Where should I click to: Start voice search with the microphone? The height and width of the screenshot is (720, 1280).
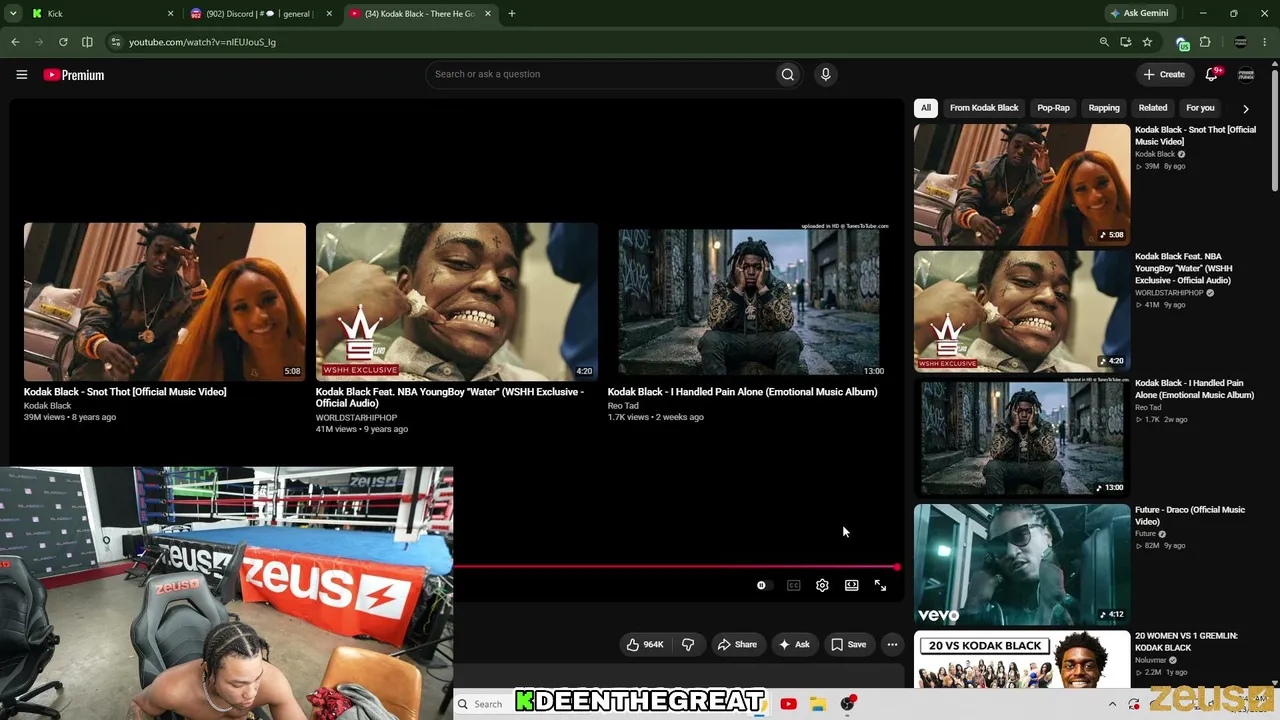click(x=825, y=74)
